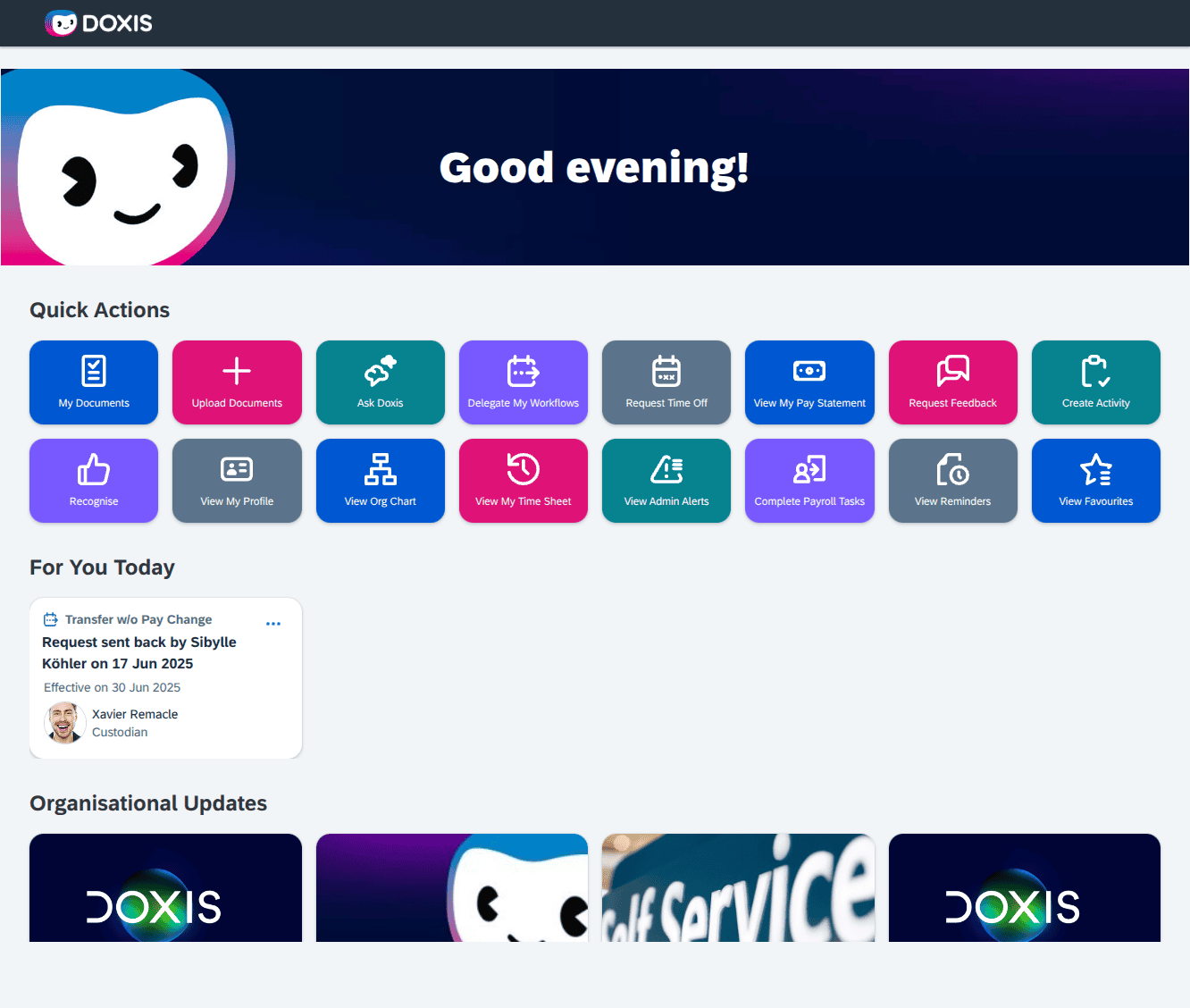Select the Request Time Off tile
Viewport: 1190px width, 1008px height.
666,382
